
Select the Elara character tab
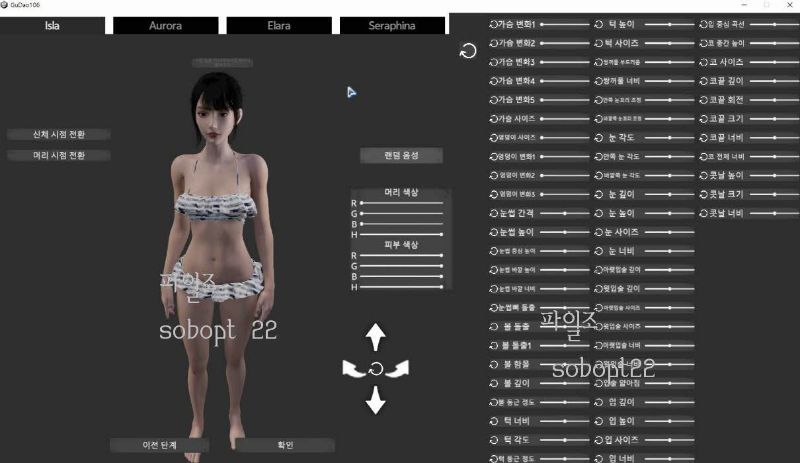click(279, 25)
